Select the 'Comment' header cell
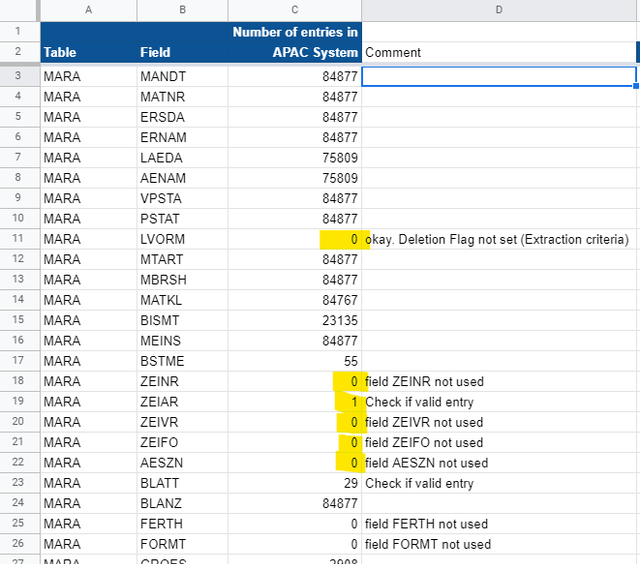Screen dimensions: 640x564 tap(498, 52)
